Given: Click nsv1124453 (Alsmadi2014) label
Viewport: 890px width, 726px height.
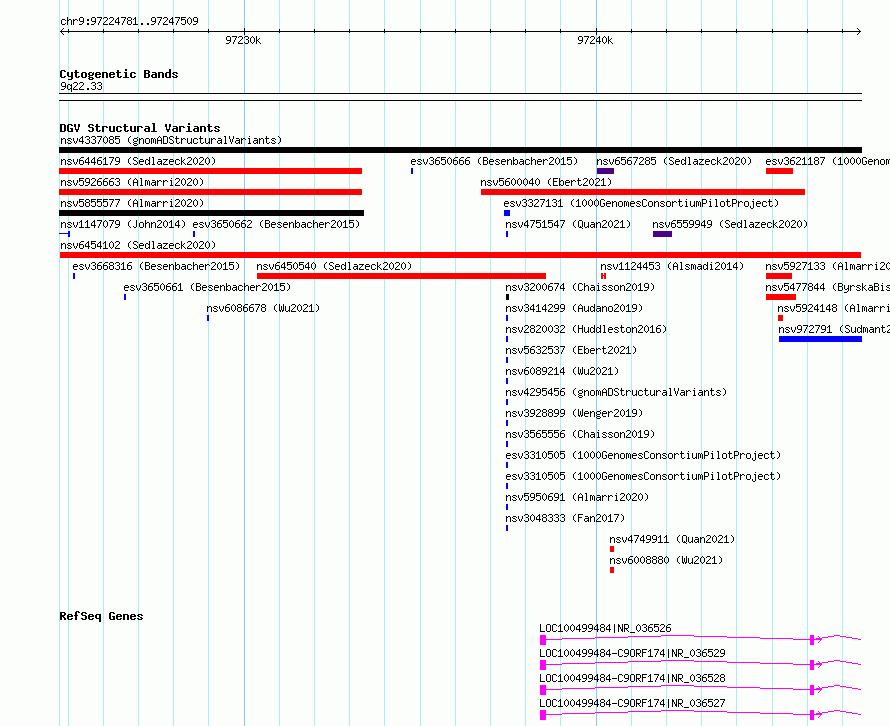Looking at the screenshot, I should coord(672,266).
